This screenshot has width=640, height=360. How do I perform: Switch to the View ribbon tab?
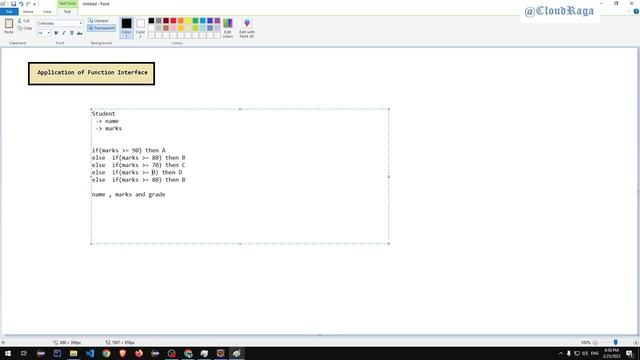tap(47, 12)
